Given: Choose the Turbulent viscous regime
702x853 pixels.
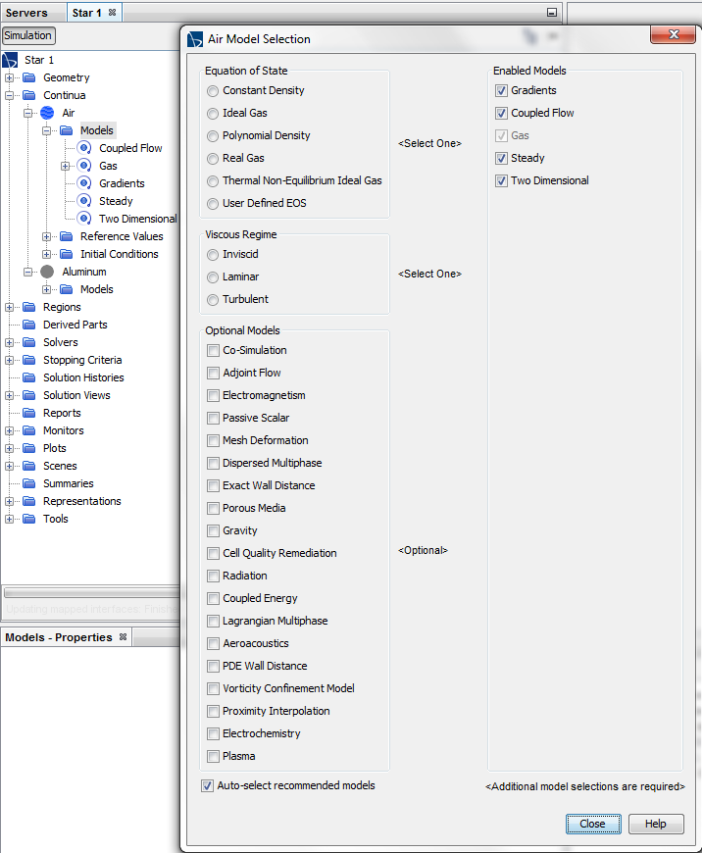Looking at the screenshot, I should click(x=212, y=299).
